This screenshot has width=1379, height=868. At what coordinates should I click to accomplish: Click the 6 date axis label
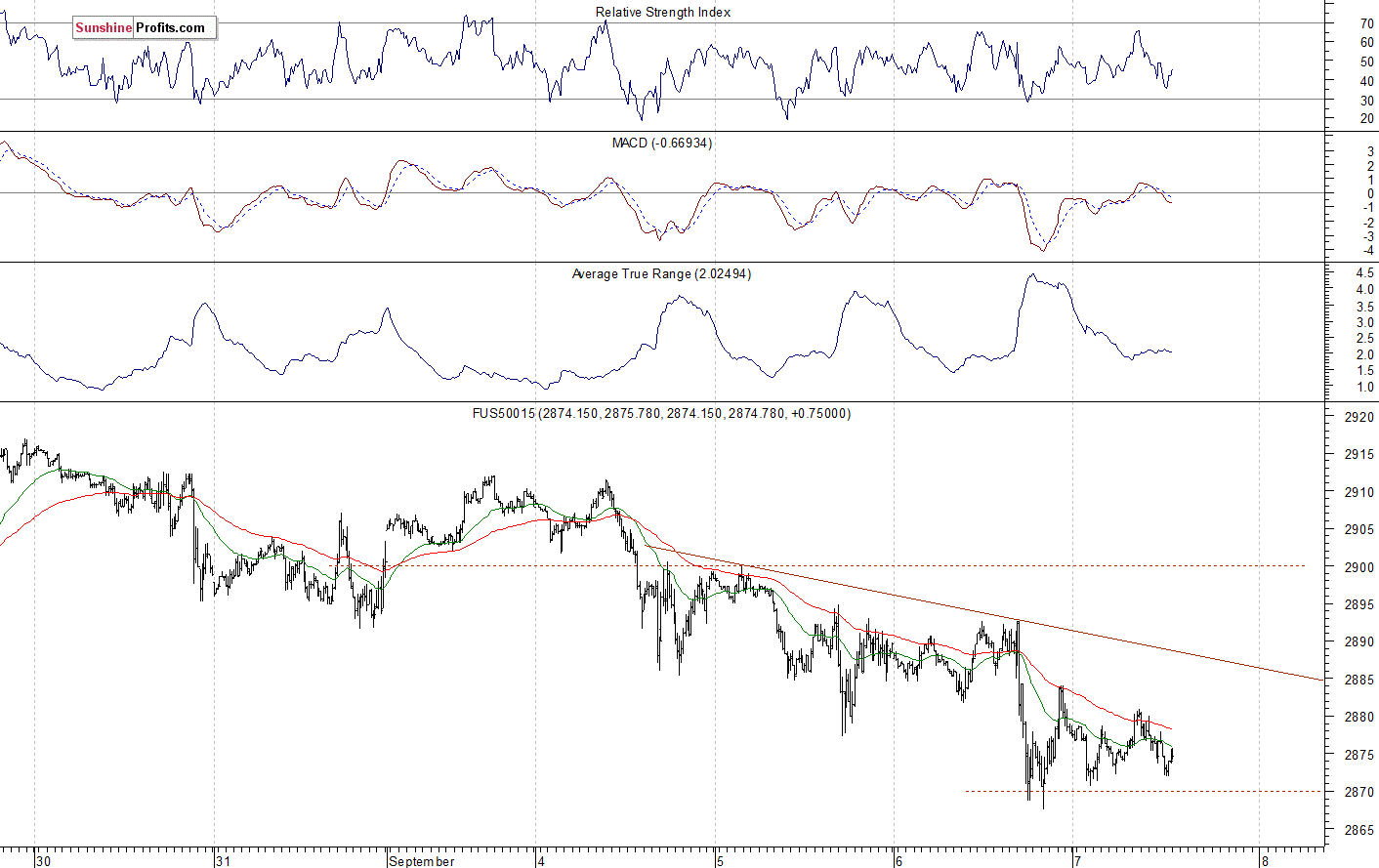coord(898,861)
